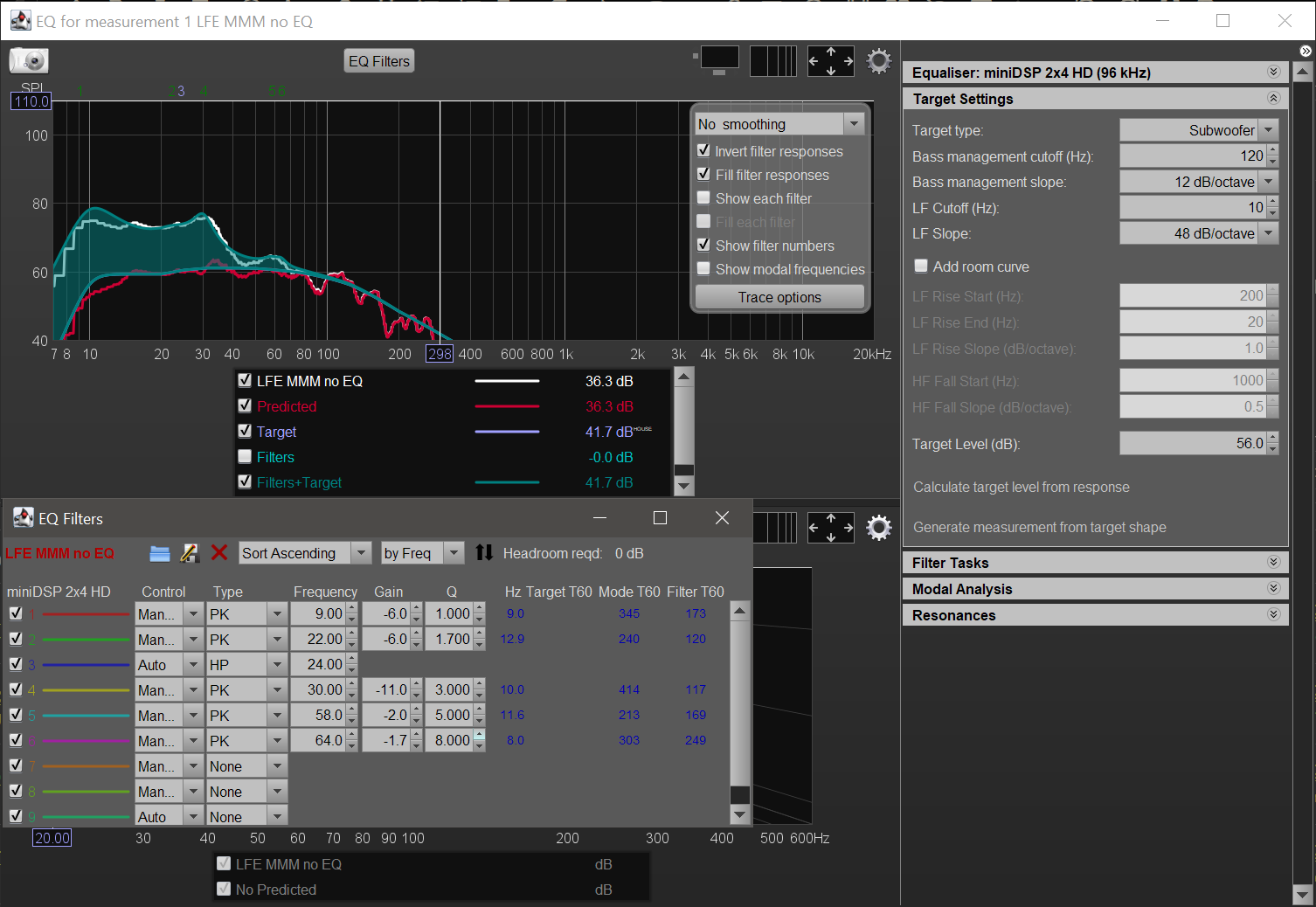1316x907 pixels.
Task: Toggle the Target trace checkbox
Action: coord(245,431)
